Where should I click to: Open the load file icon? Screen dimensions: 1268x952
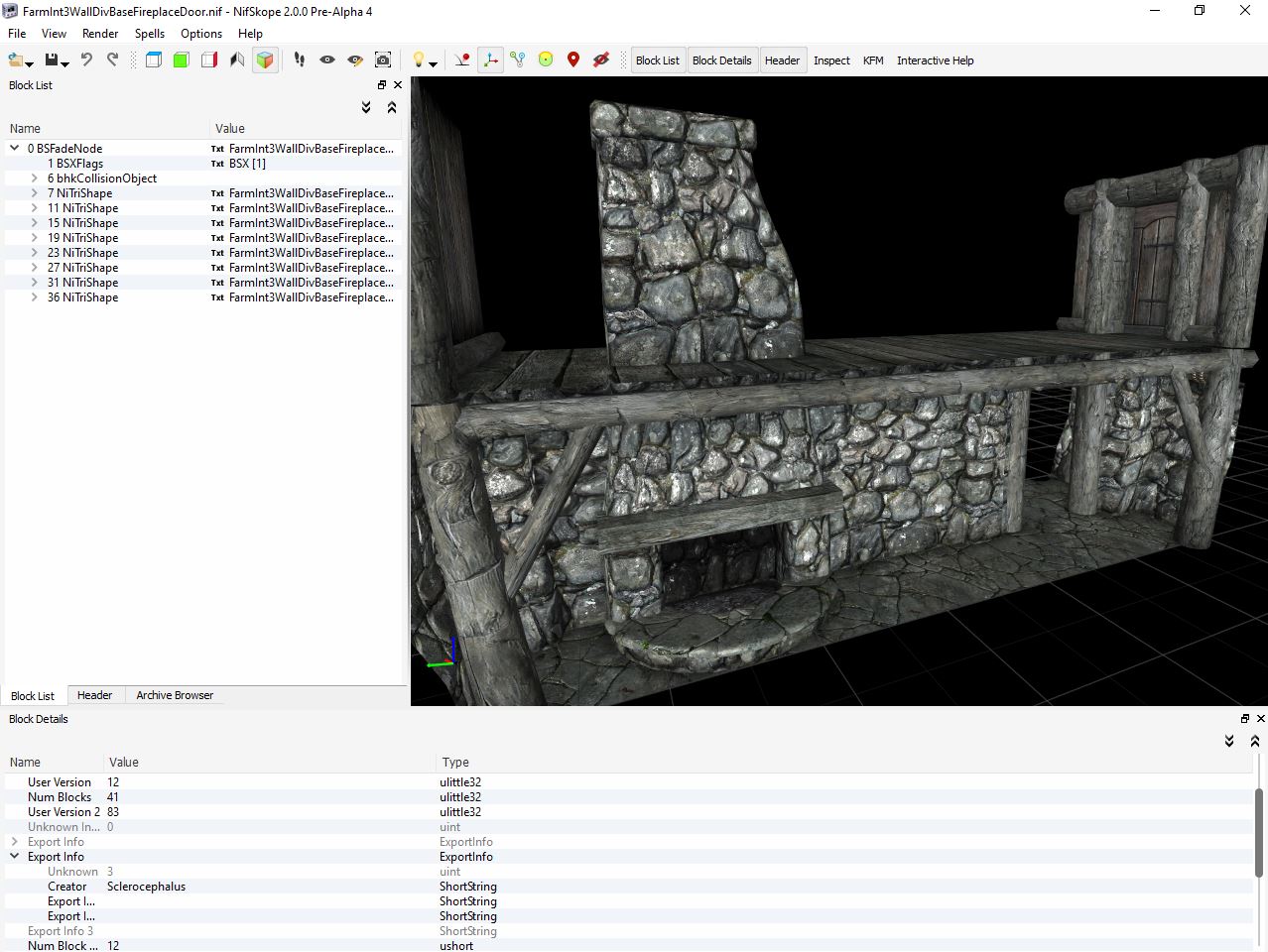(x=15, y=60)
